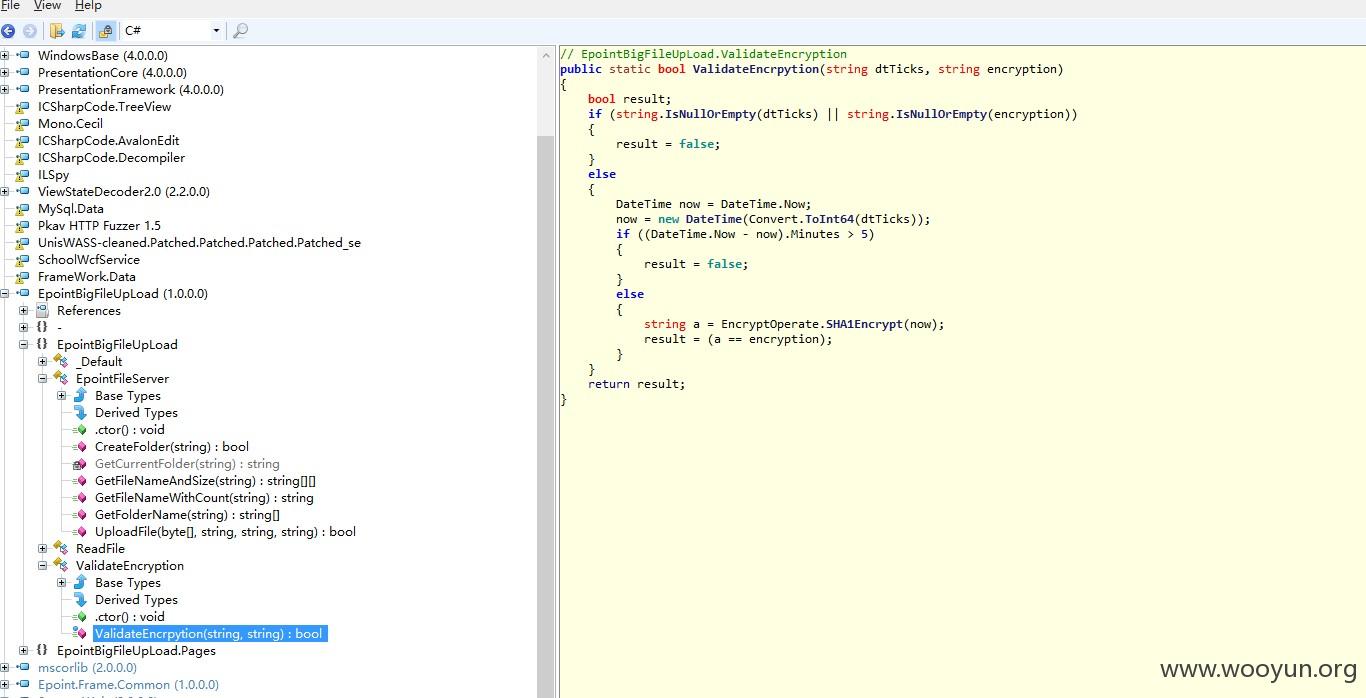Select the ICSharpCode.AvalonEdit assembly icon
Screen dimensions: 1366x698
[23, 141]
